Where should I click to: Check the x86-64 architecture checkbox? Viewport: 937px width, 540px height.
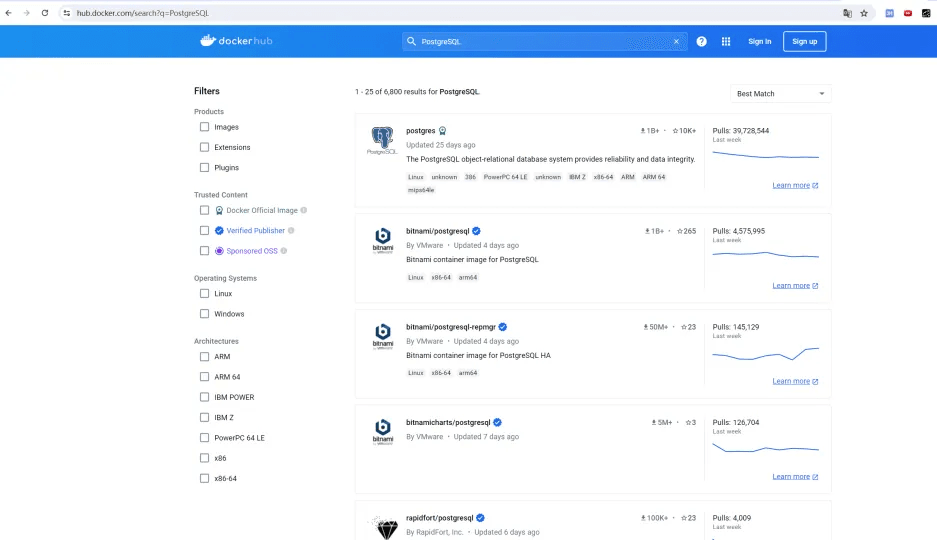[204, 478]
